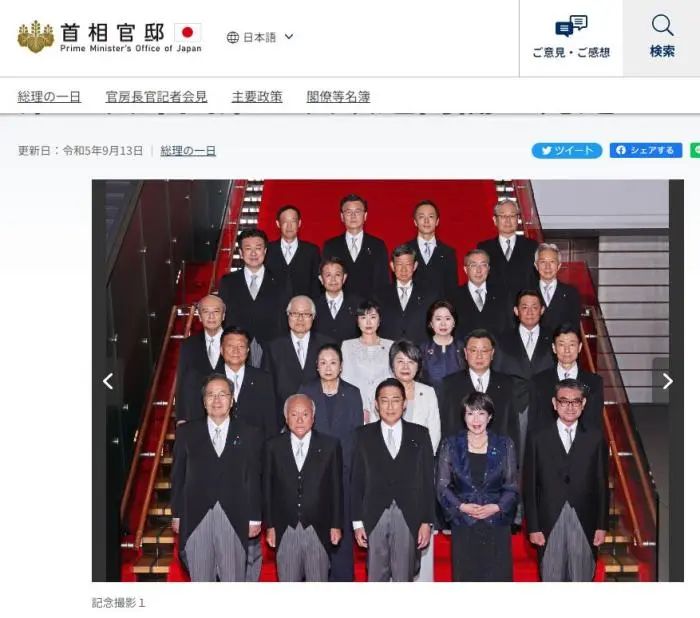Click the cabinet group photo
700x618 pixels.
[388, 380]
